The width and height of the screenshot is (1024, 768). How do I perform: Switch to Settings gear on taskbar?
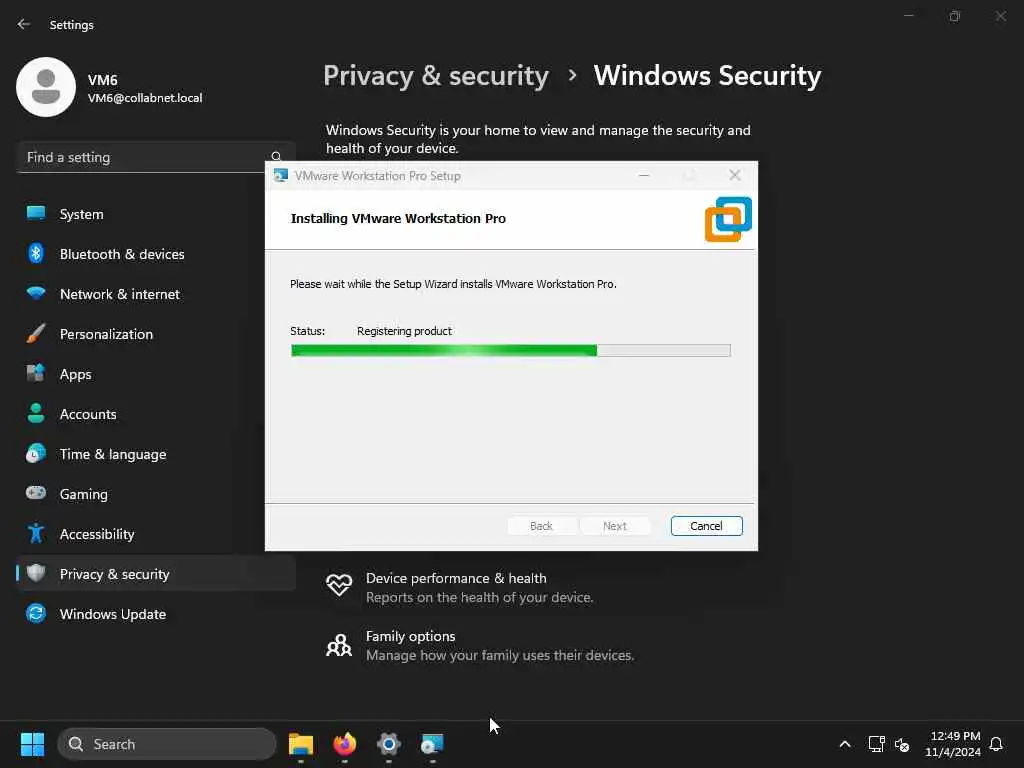pos(389,744)
